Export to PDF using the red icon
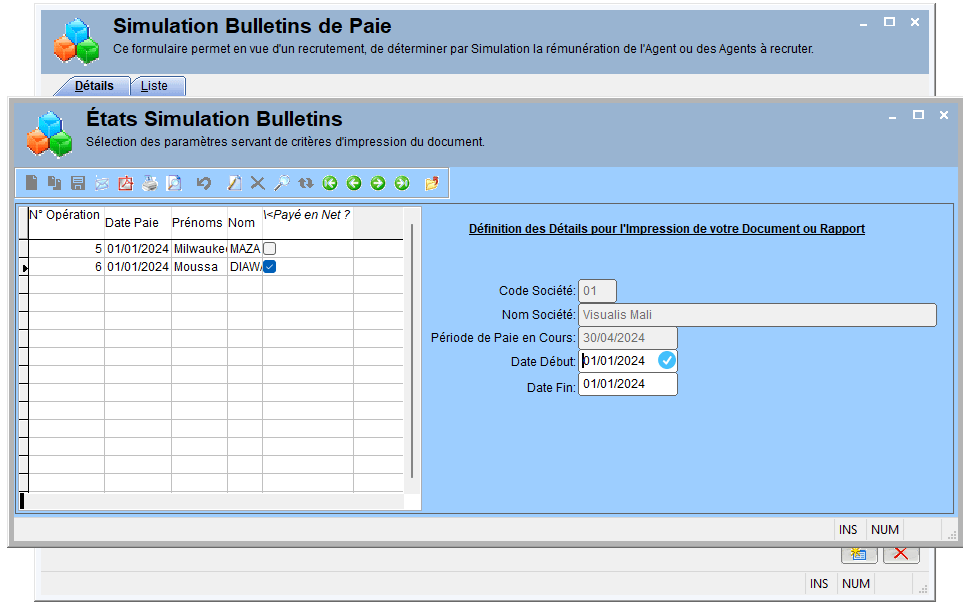The height and width of the screenshot is (604, 963). click(x=126, y=183)
